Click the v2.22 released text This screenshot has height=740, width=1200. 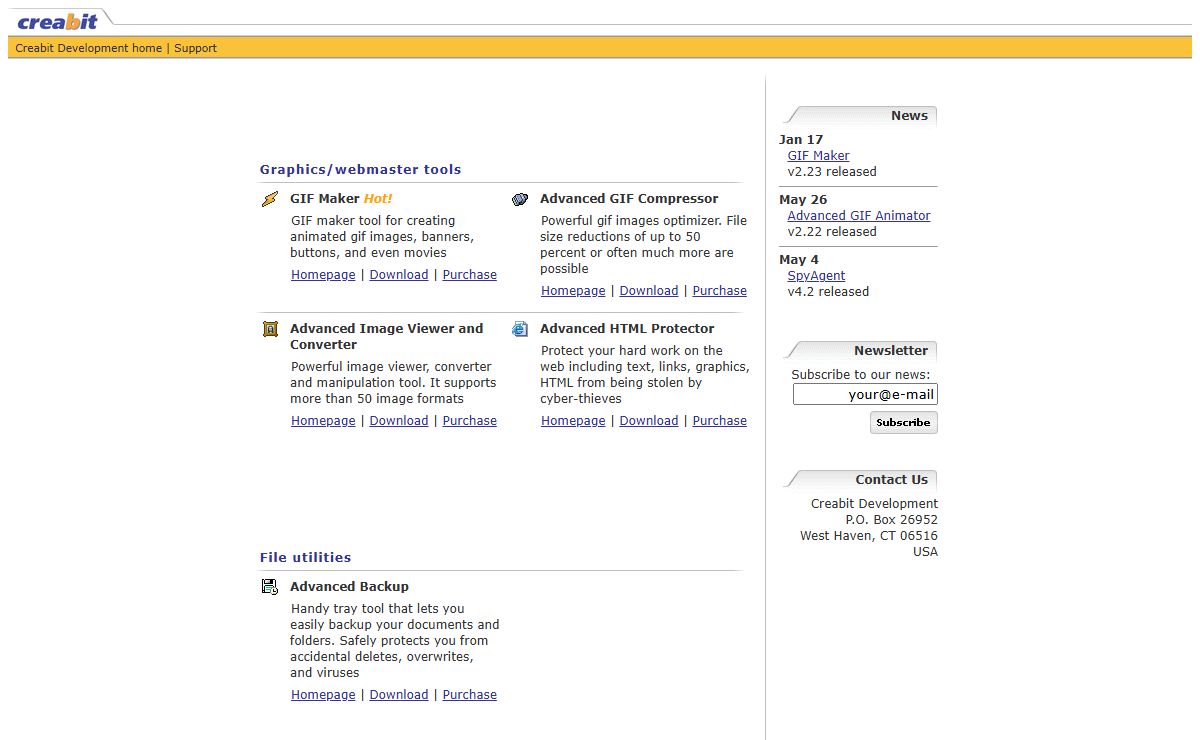[832, 232]
